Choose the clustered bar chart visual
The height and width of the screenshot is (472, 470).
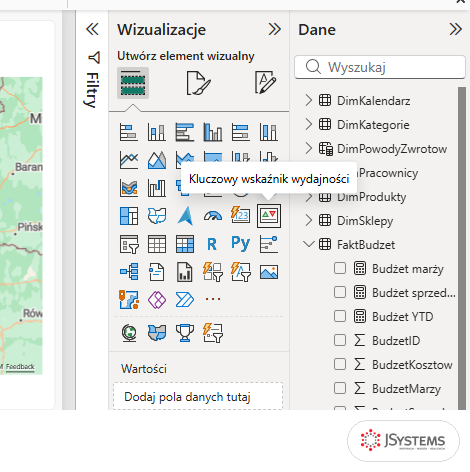point(185,132)
